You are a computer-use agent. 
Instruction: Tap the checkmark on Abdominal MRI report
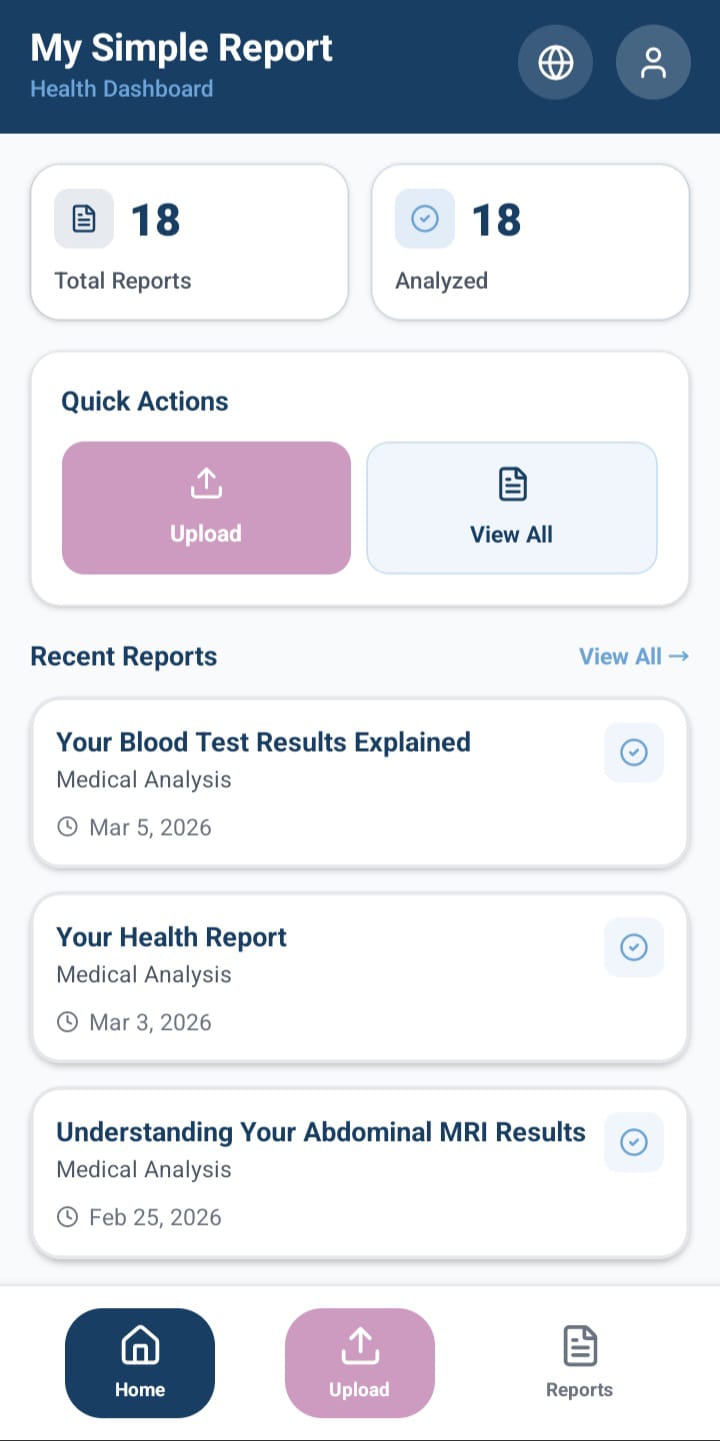pyautogui.click(x=634, y=1142)
